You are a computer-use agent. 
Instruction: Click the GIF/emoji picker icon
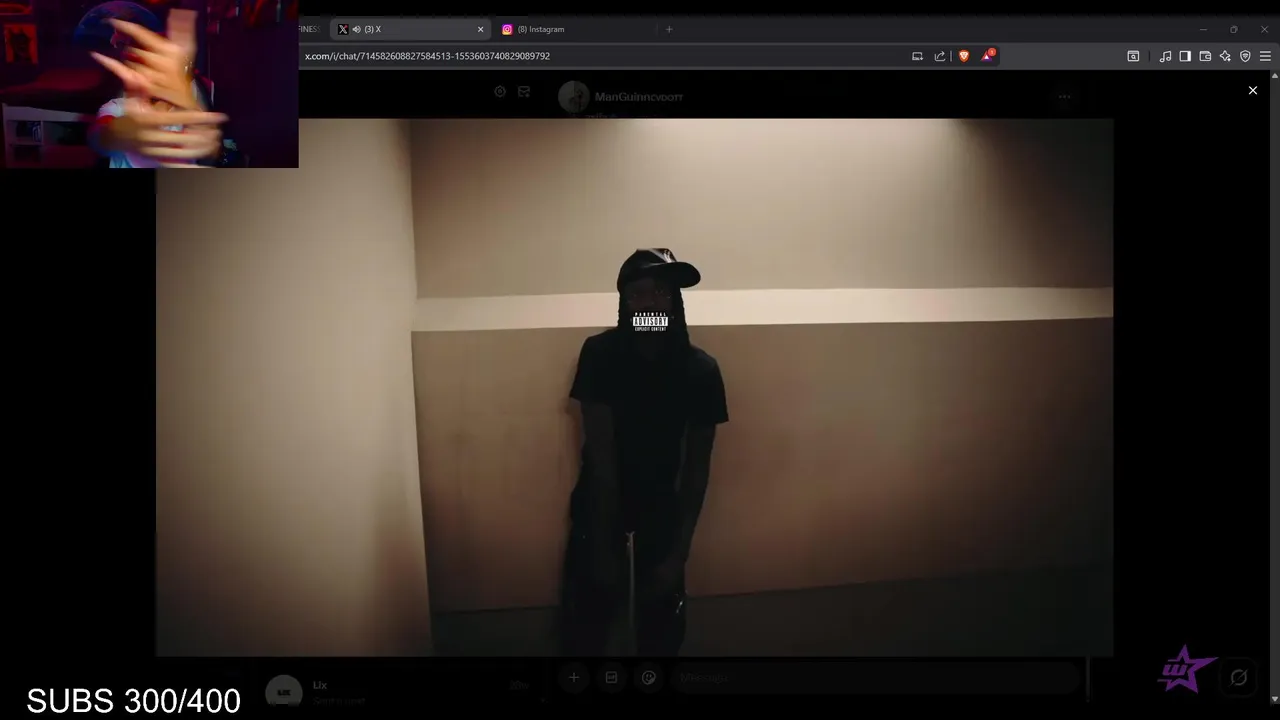click(649, 677)
